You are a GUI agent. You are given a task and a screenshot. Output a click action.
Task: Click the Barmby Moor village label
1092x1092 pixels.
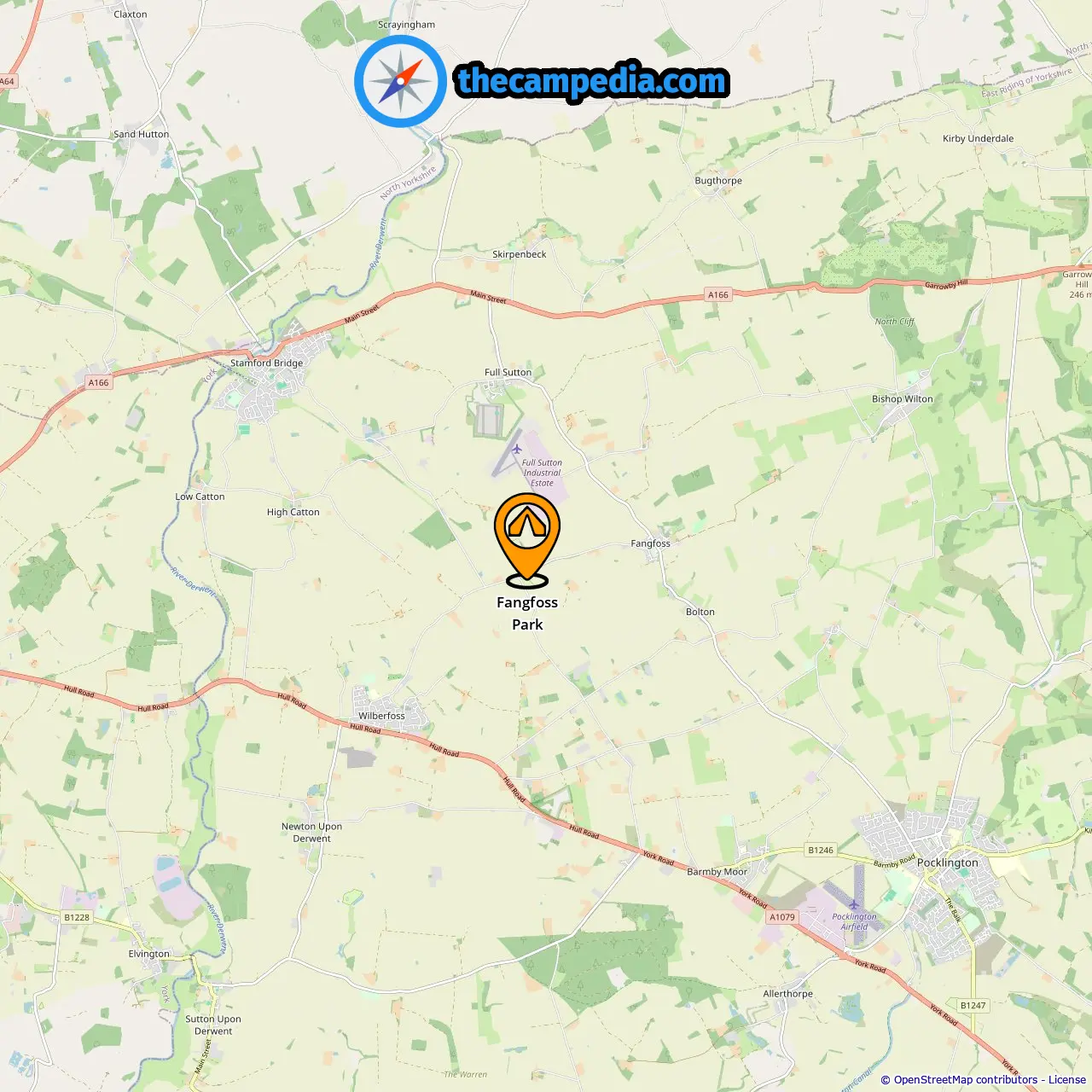point(717,872)
